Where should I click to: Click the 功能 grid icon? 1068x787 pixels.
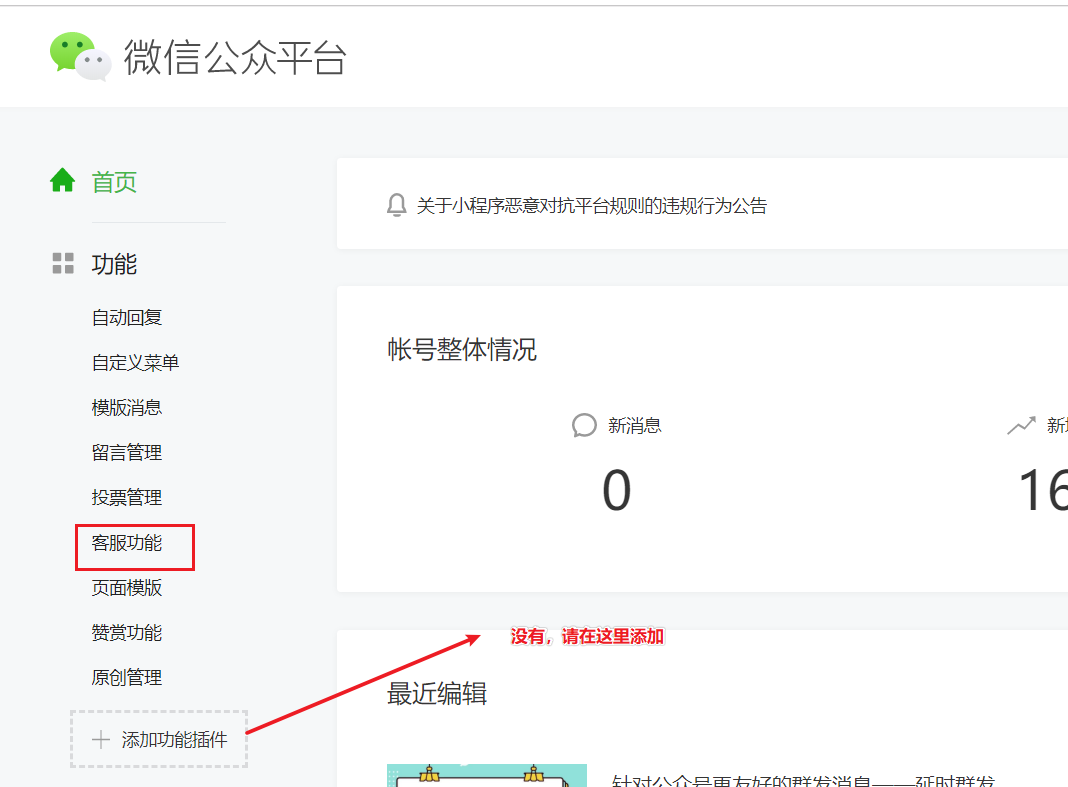click(x=63, y=264)
